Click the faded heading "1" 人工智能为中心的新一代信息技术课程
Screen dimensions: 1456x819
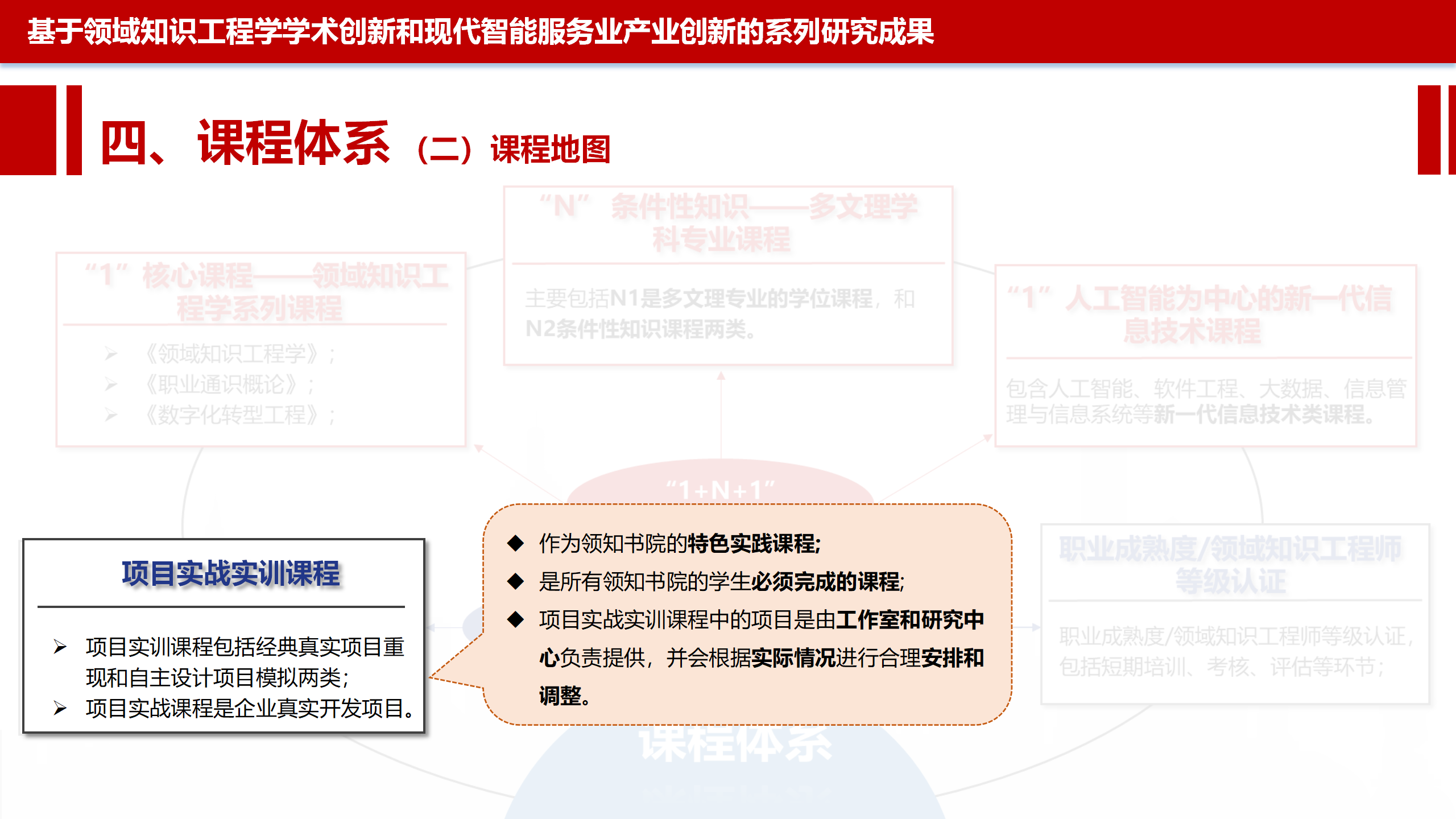click(1200, 315)
